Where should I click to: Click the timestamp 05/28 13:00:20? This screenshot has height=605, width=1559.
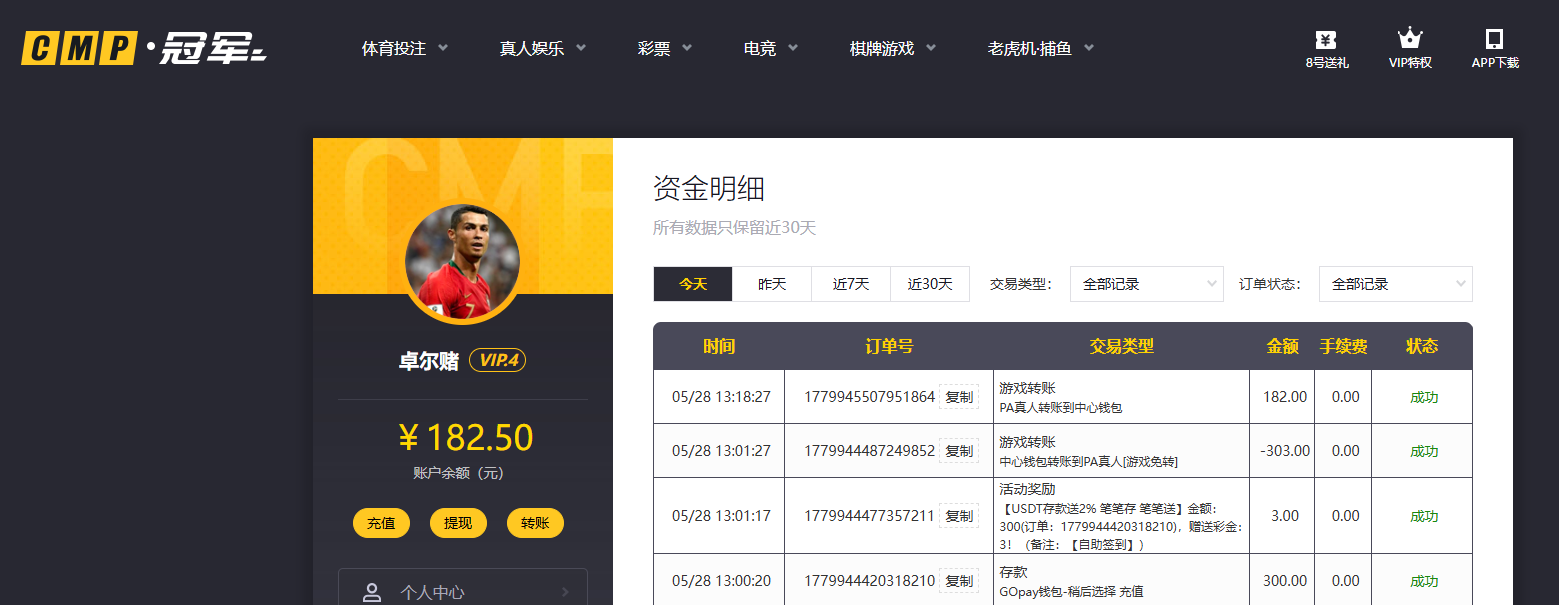(x=721, y=581)
